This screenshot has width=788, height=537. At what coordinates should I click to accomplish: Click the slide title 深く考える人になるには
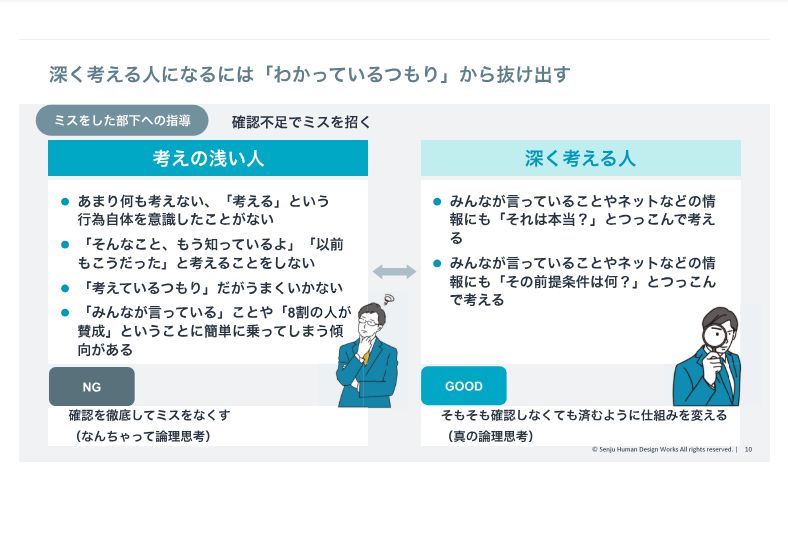pos(310,74)
